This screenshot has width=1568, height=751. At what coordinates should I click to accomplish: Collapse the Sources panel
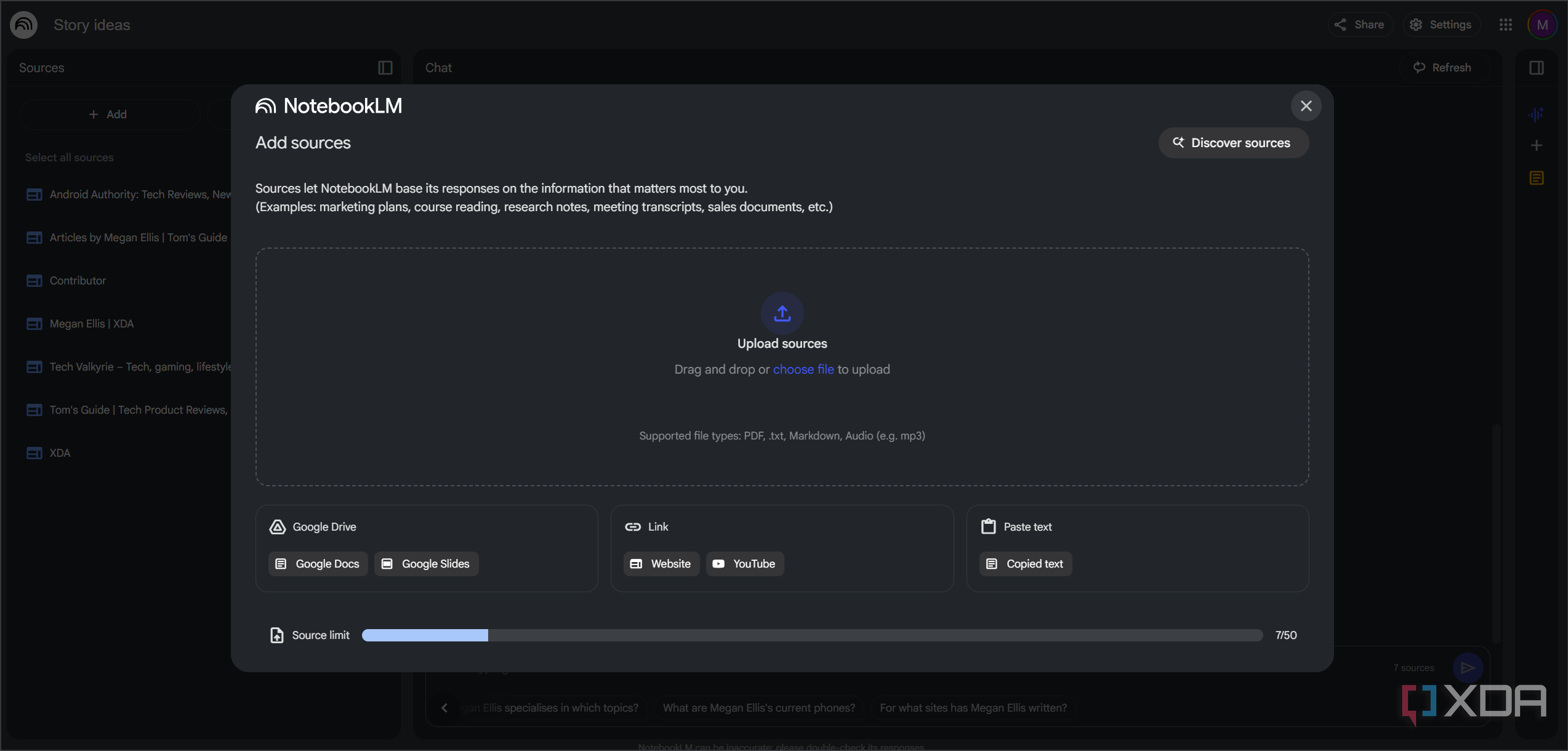point(385,68)
